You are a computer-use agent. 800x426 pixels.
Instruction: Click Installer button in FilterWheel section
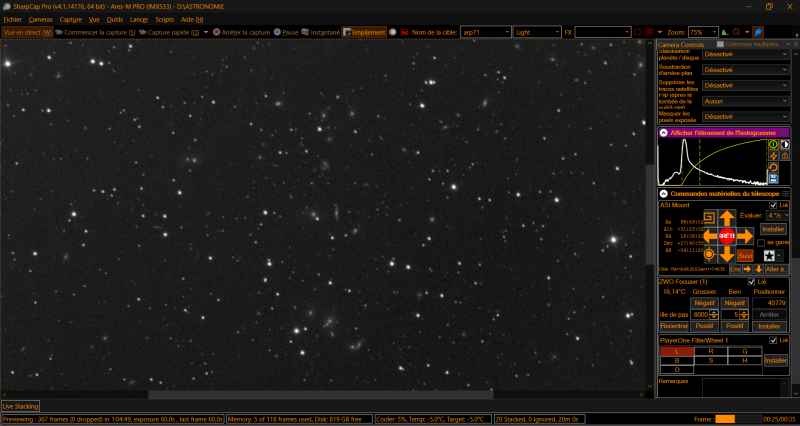pyautogui.click(x=776, y=361)
